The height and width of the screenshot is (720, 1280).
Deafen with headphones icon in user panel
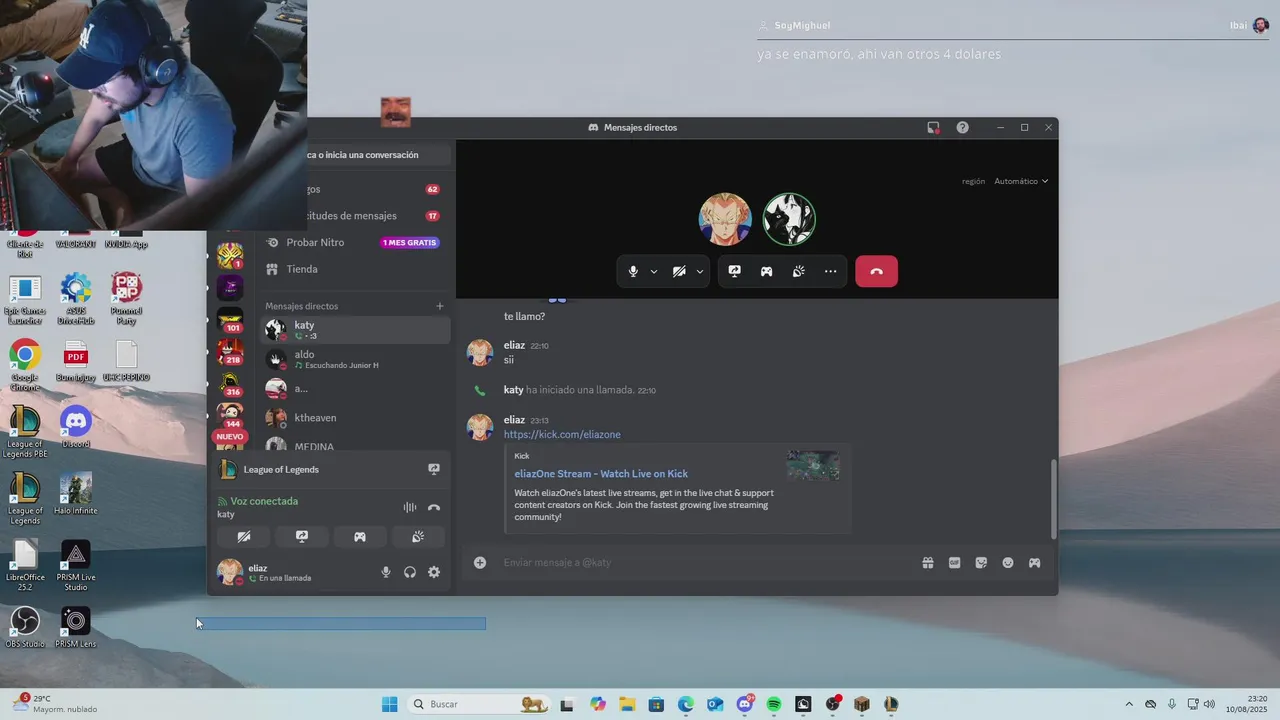click(x=410, y=572)
